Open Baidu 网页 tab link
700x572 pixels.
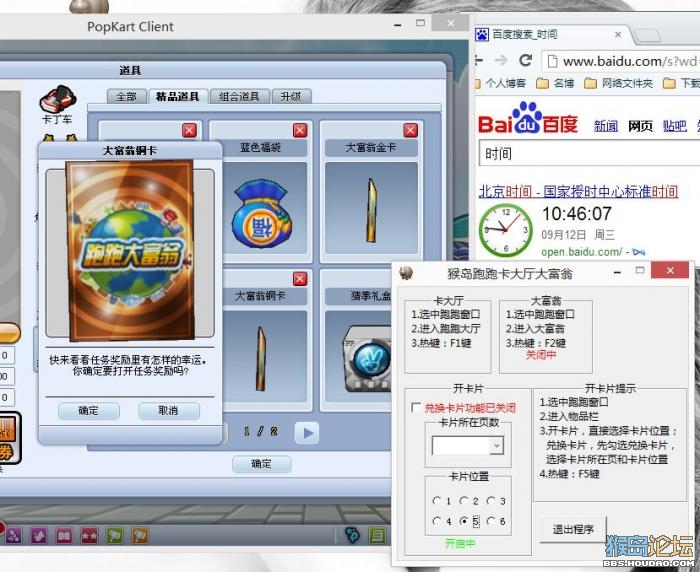coord(640,126)
